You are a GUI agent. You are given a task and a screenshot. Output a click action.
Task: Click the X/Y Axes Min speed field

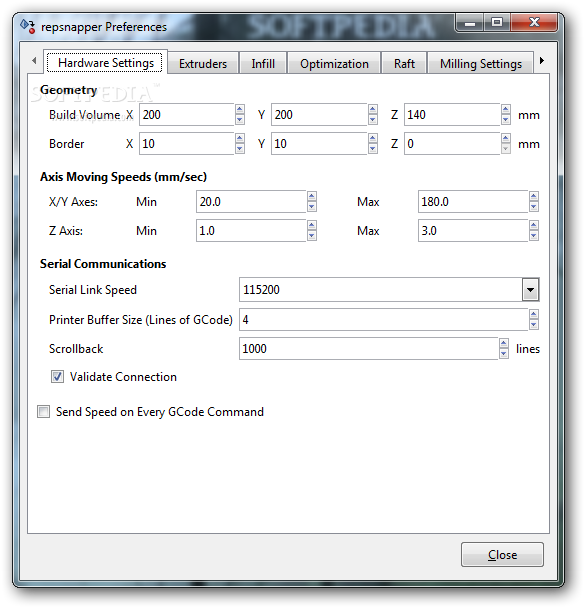point(251,201)
